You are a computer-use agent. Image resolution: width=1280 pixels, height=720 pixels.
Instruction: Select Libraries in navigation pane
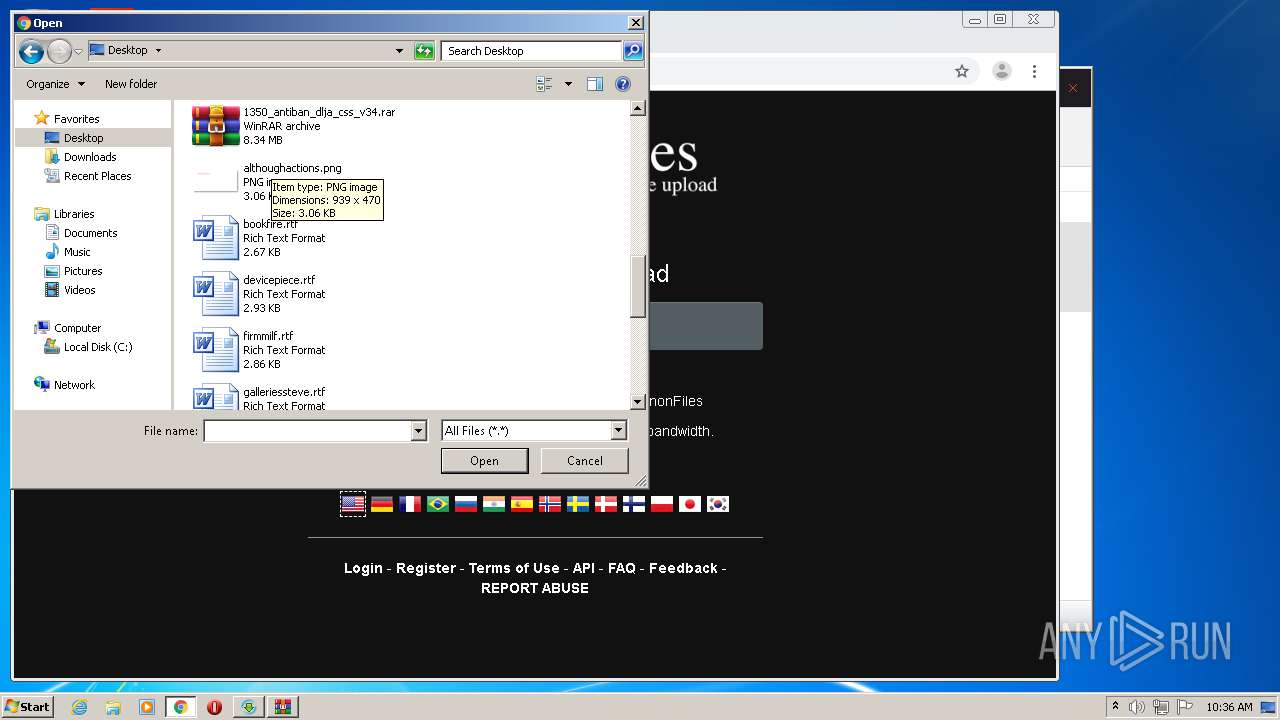pos(74,214)
